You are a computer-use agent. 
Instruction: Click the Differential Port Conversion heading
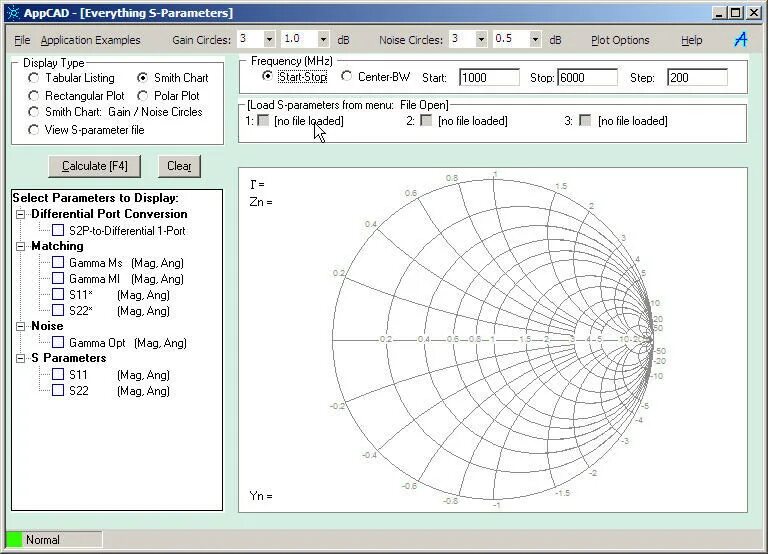[x=109, y=214]
